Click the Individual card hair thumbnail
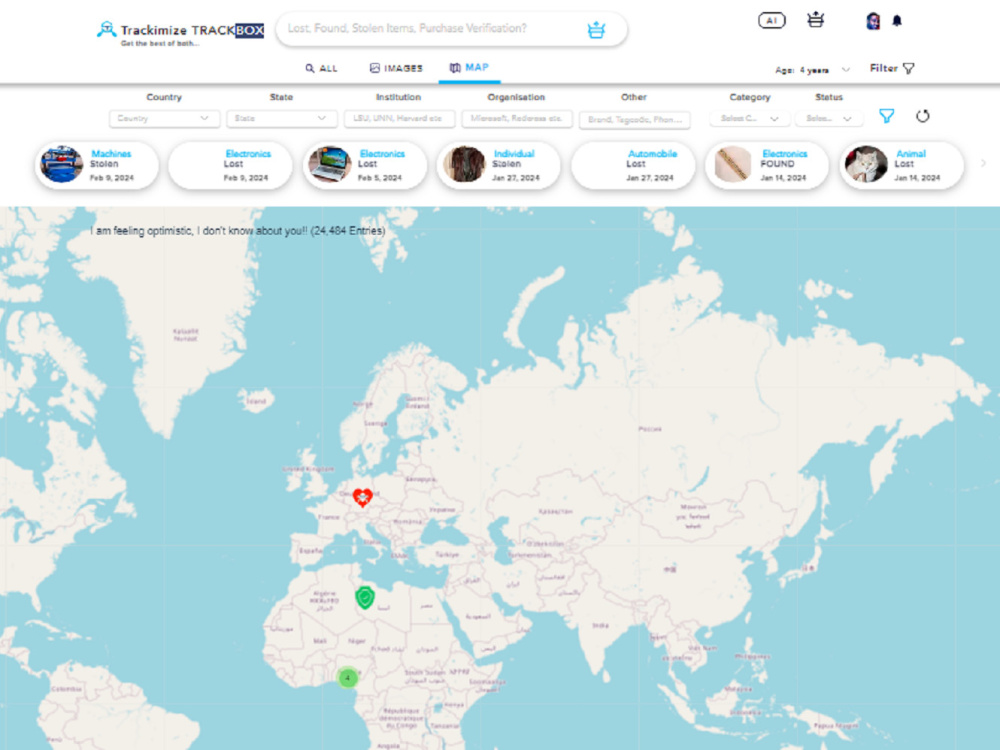This screenshot has height=750, width=1000. tap(464, 165)
